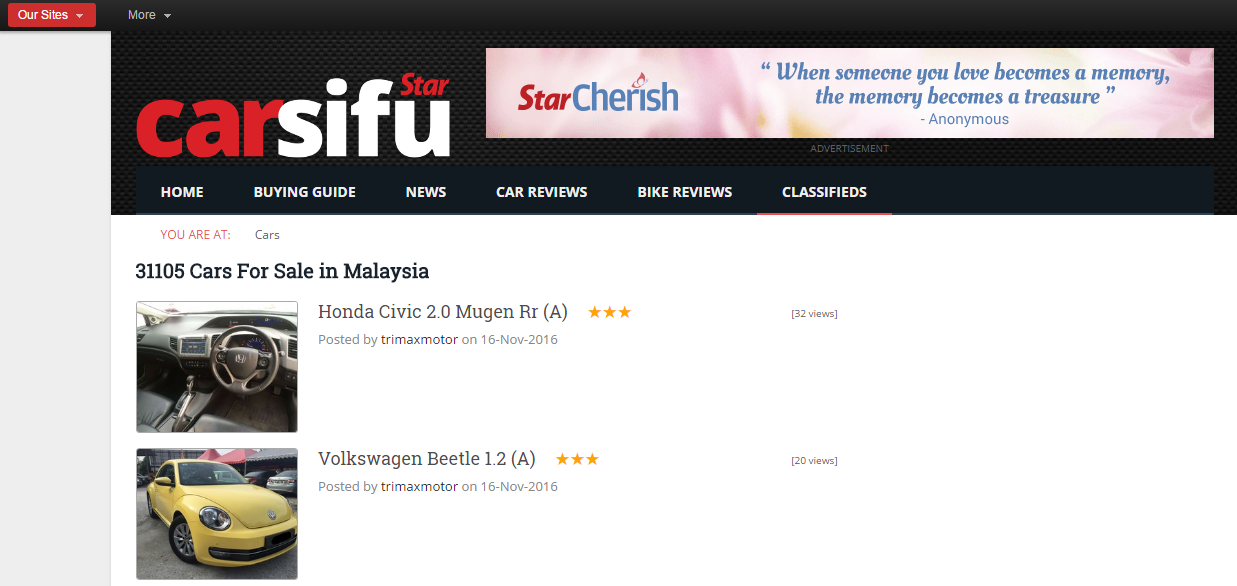The width and height of the screenshot is (1237, 586).
Task: Click the StarCherish logo in banner
Action: (x=598, y=96)
